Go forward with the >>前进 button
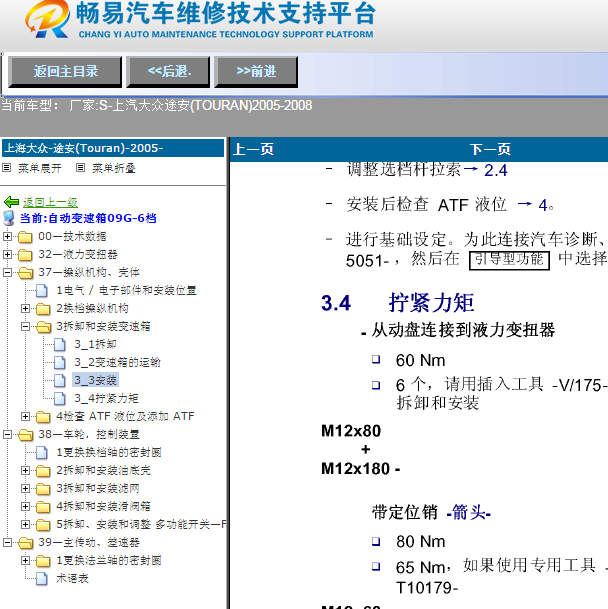The width and height of the screenshot is (608, 609). click(x=256, y=71)
